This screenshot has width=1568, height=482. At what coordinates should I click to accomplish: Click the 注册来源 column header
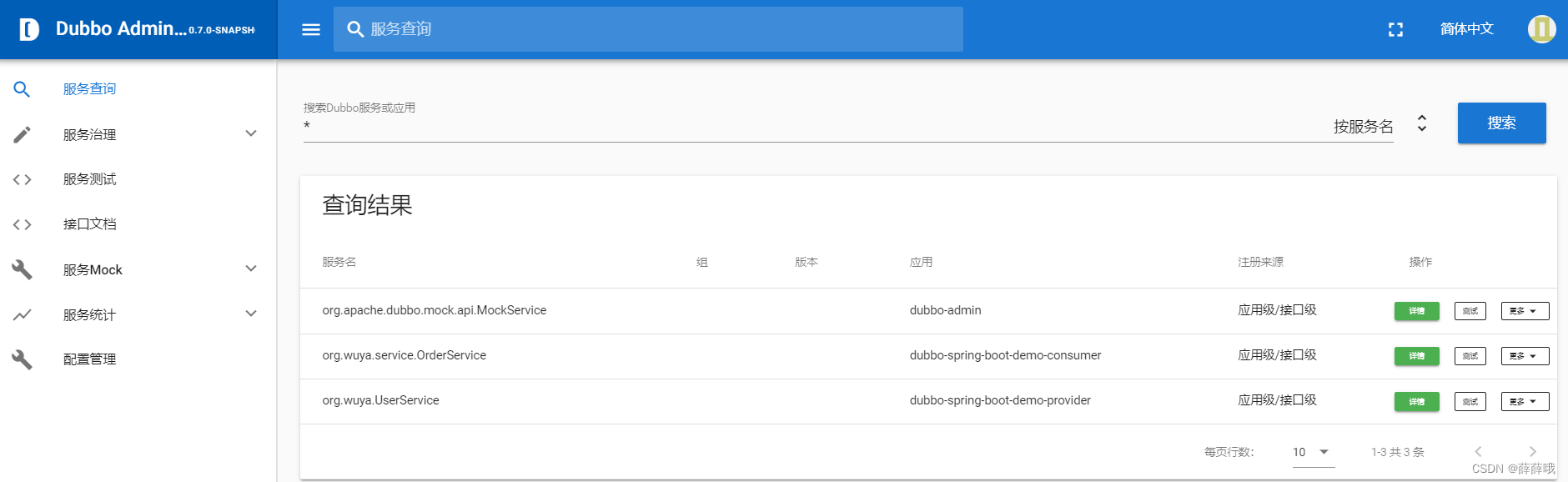point(1260,262)
